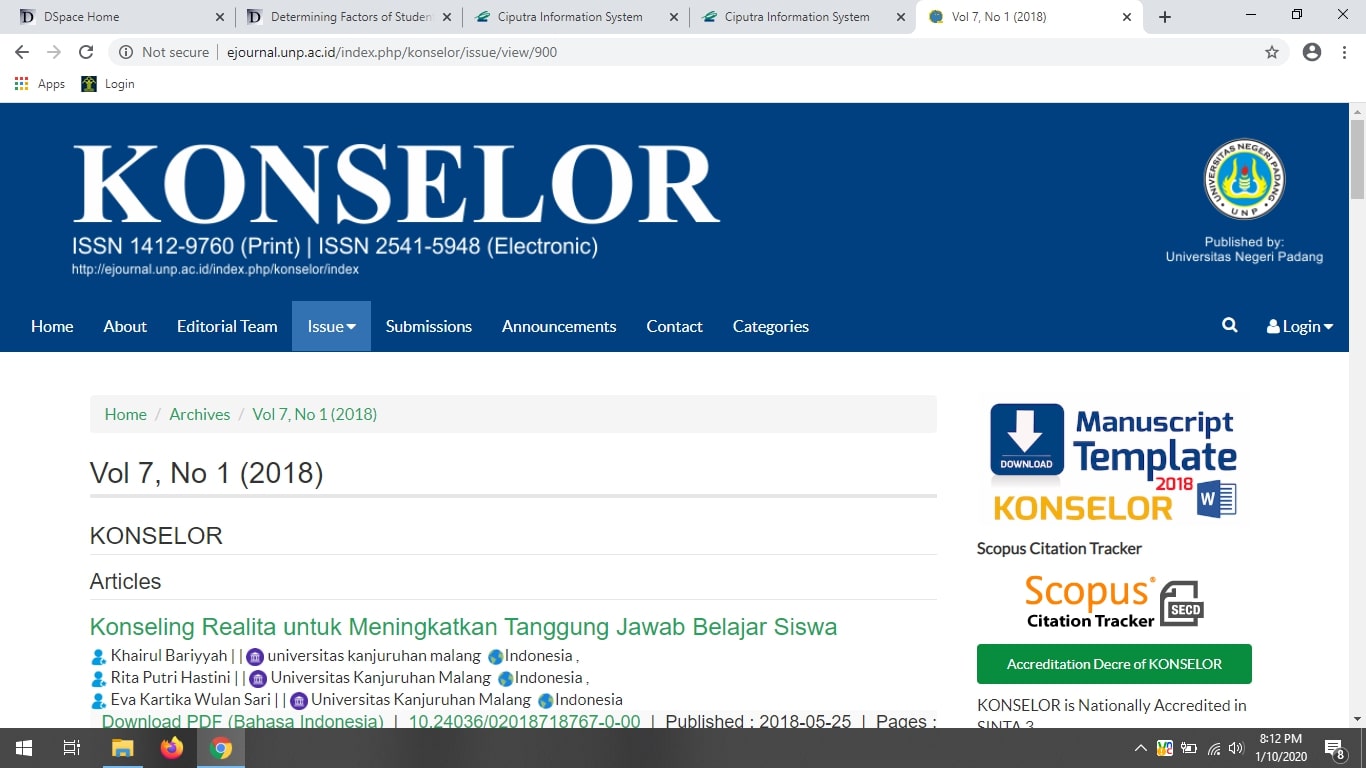Click Universitas Negeri Padang logo
Image resolution: width=1366 pixels, height=768 pixels.
tap(1243, 180)
